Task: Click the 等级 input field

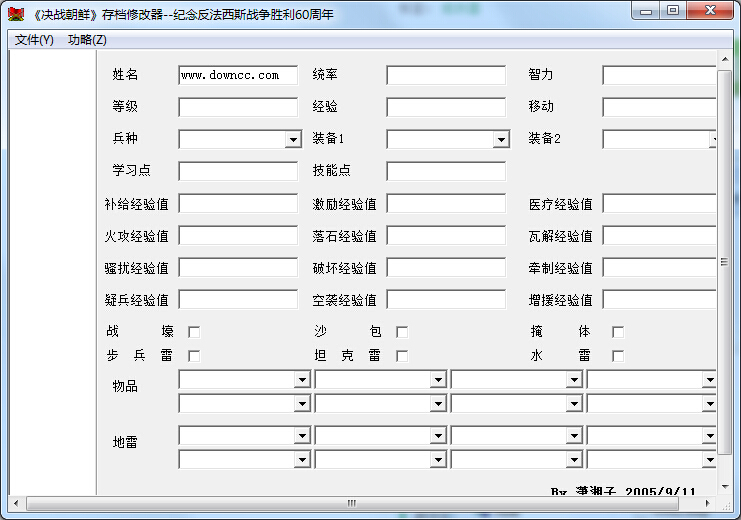Action: (238, 107)
